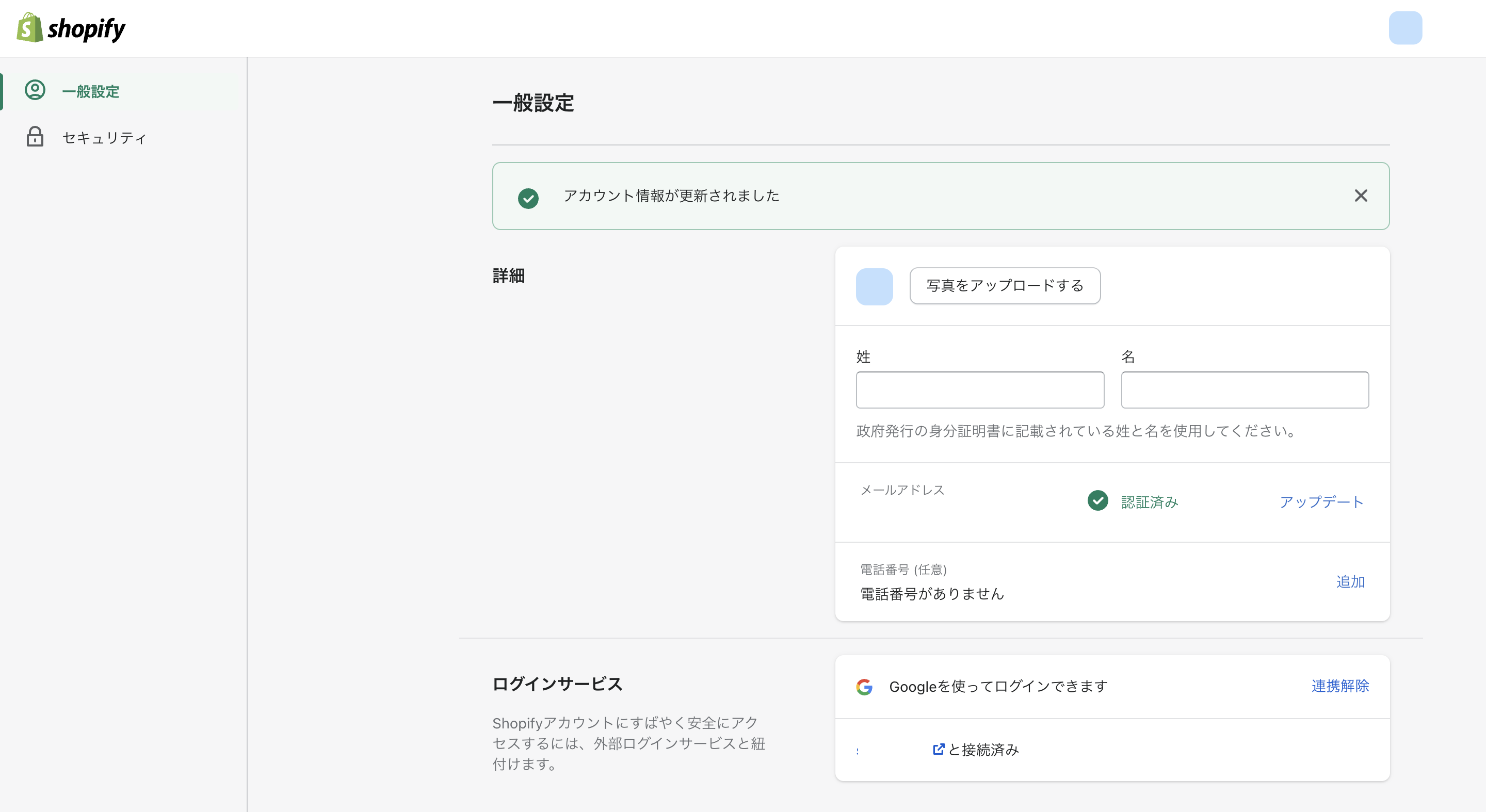Focus the 姓 (last name) input field
Screen dimensions: 1486x812
(979, 390)
